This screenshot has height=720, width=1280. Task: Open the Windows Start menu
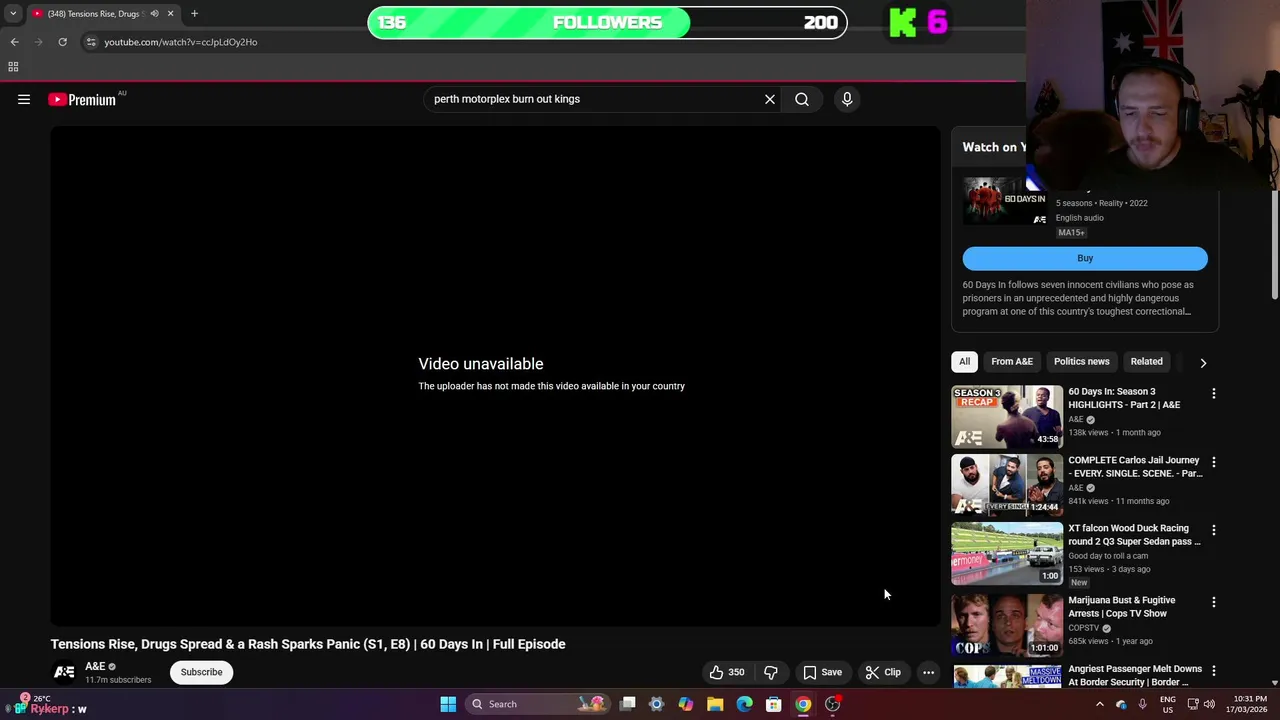(x=448, y=704)
